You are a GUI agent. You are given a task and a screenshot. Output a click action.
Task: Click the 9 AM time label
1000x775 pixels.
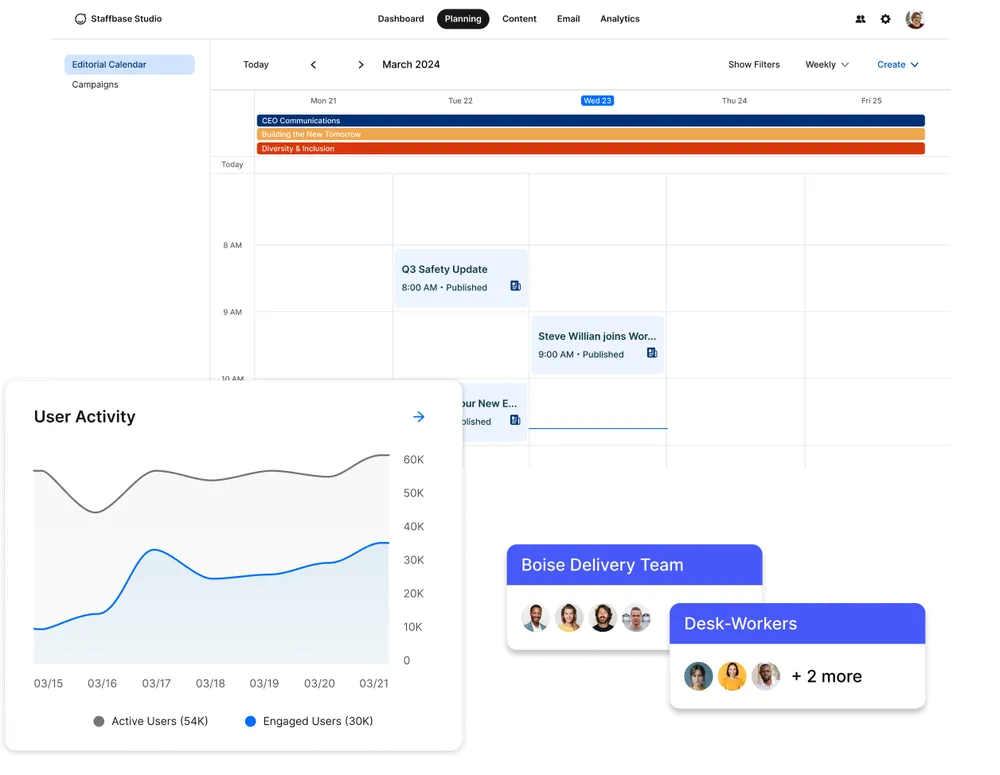pos(232,312)
